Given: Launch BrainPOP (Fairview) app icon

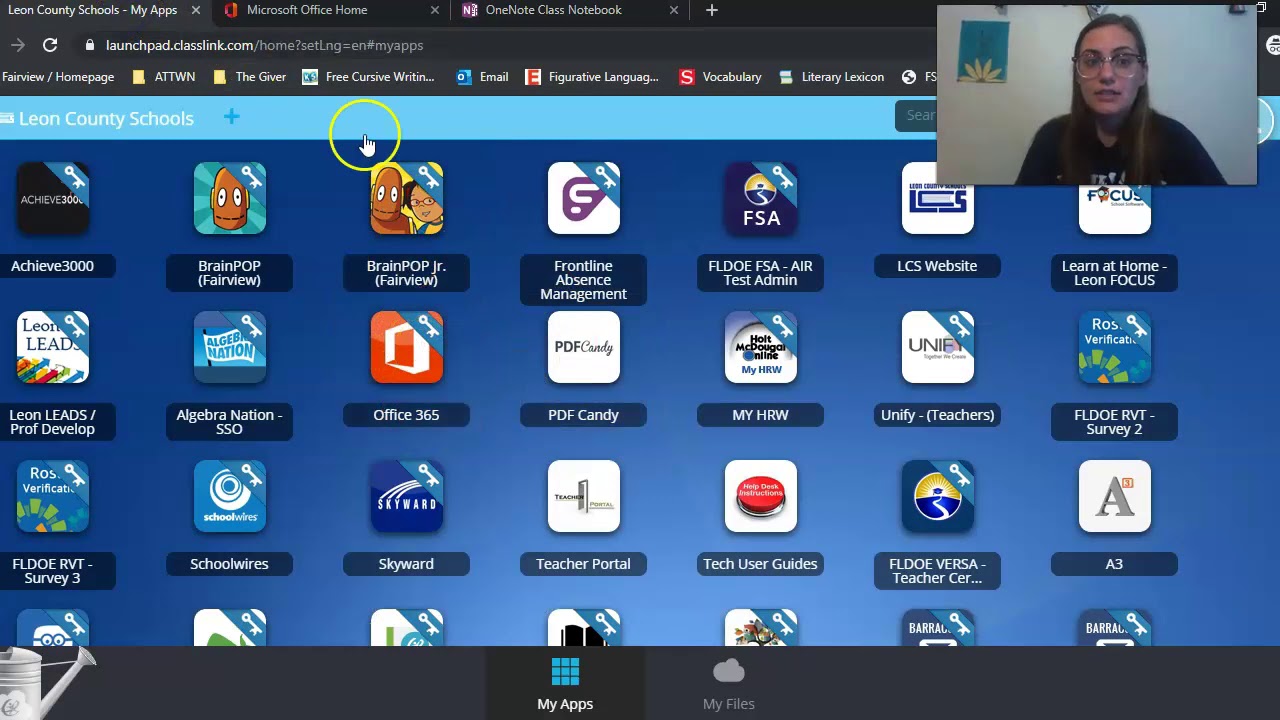Looking at the screenshot, I should click(229, 198).
